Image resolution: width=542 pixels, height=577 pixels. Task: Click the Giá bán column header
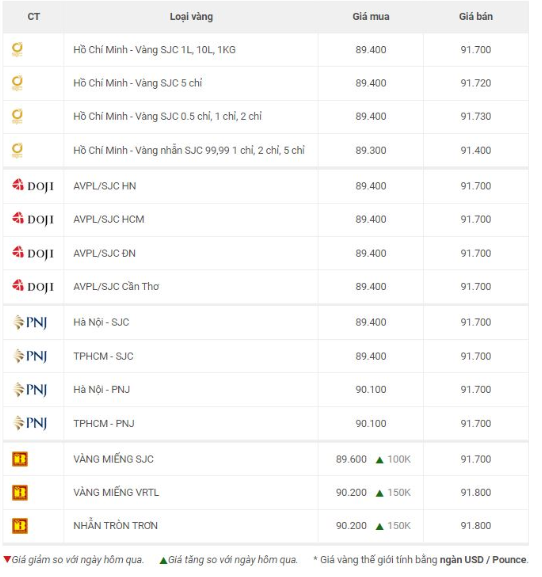(476, 17)
